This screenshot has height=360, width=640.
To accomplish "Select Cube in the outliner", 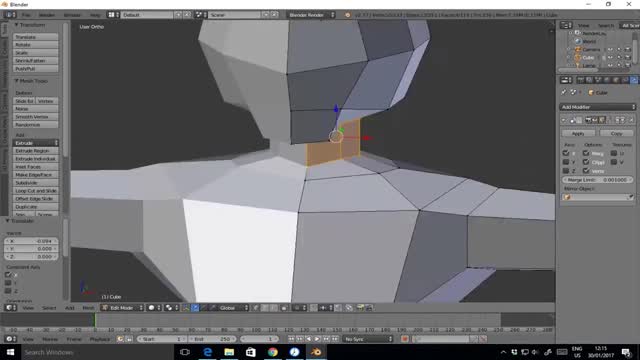I will point(588,58).
